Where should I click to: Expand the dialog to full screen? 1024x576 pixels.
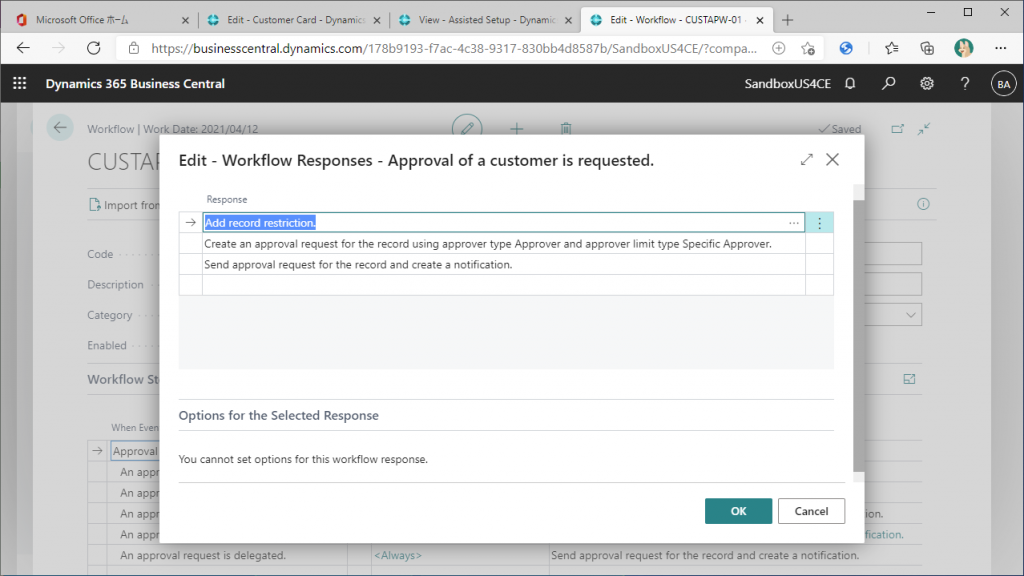click(x=807, y=159)
